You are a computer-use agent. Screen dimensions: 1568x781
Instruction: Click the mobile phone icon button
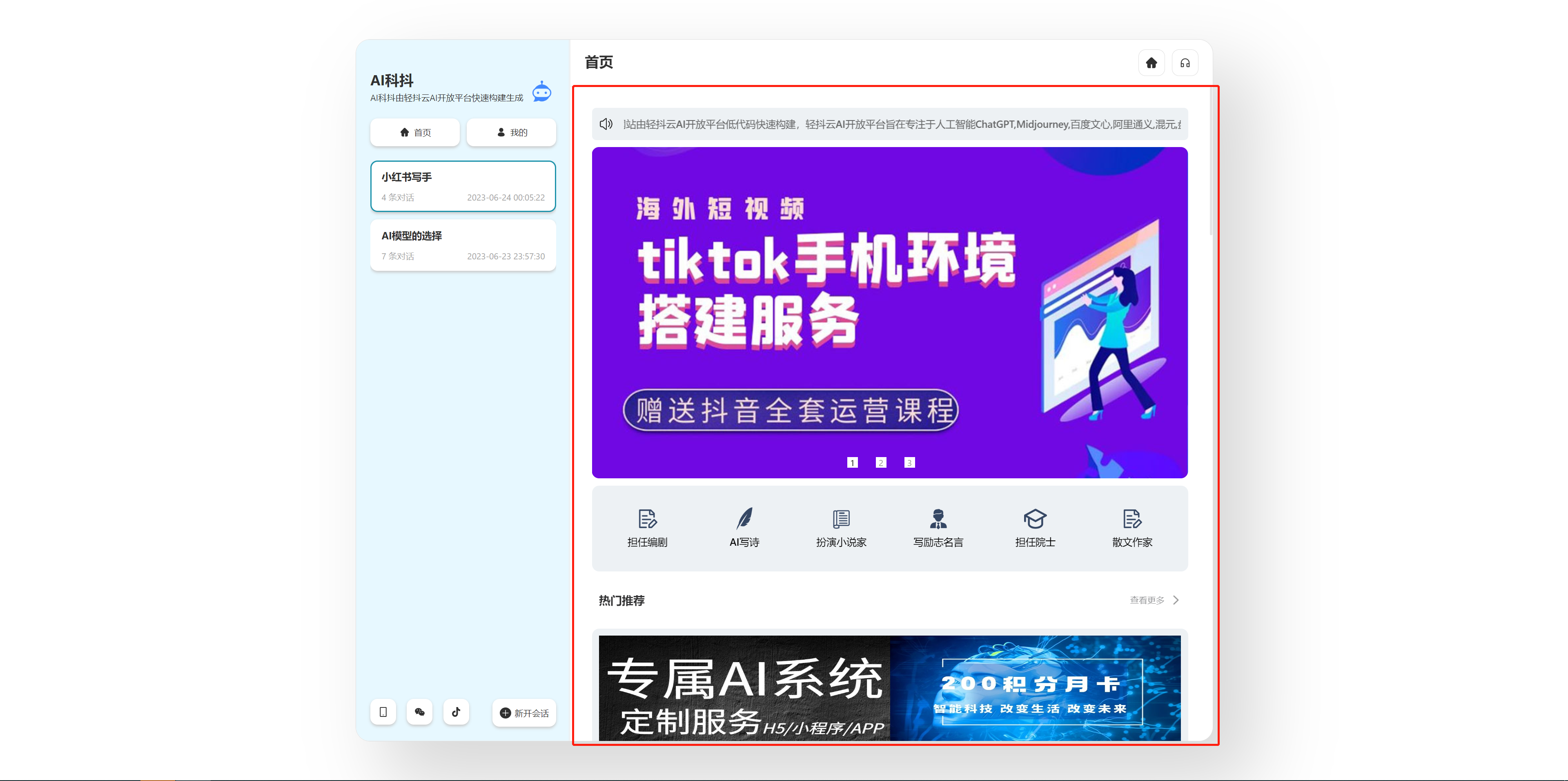[x=383, y=712]
